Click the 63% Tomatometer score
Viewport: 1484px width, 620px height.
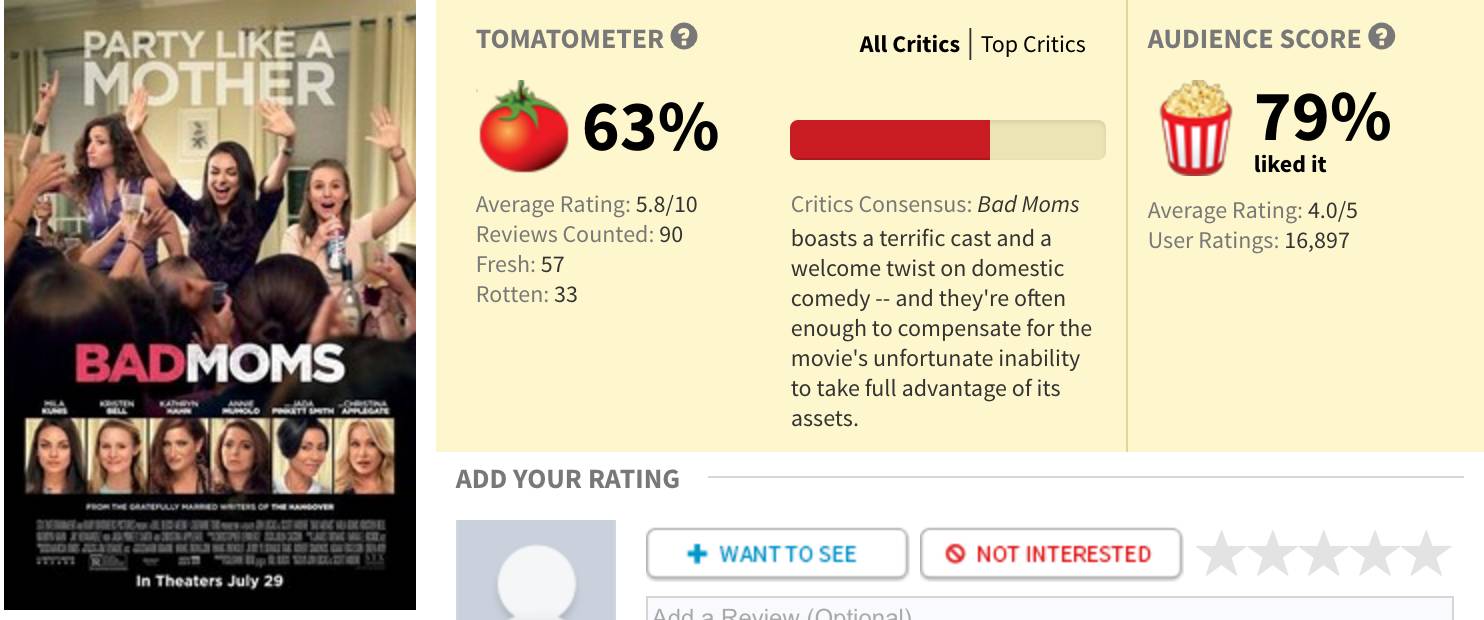pyautogui.click(x=650, y=128)
